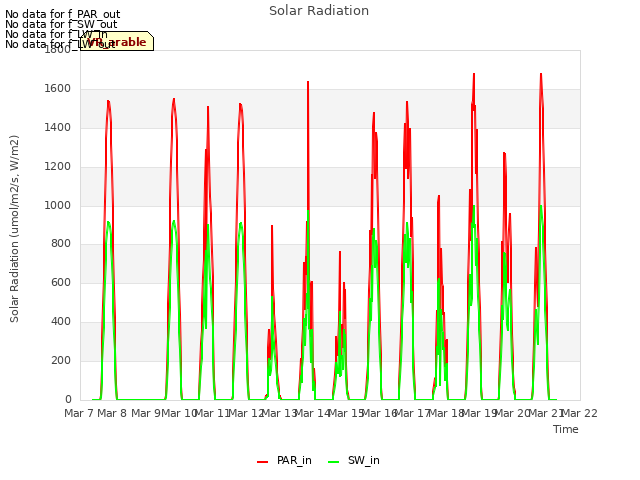
Task: Click the PAR_in spike peak on Mar 13
Action: [x=308, y=82]
